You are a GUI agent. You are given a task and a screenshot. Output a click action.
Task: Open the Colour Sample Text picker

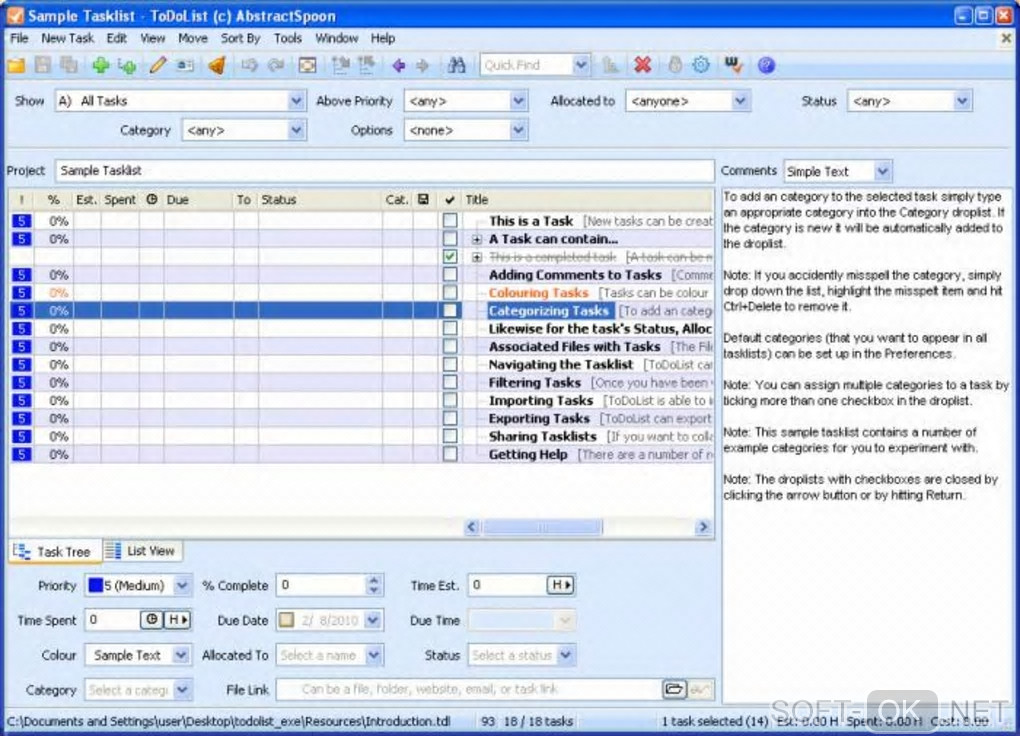pyautogui.click(x=137, y=655)
